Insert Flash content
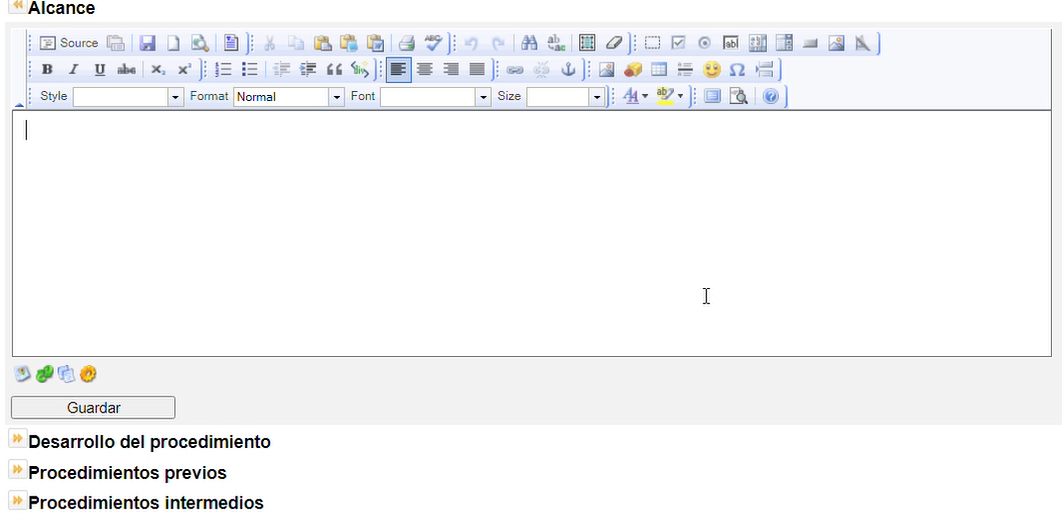The width and height of the screenshot is (1062, 519). (x=633, y=69)
